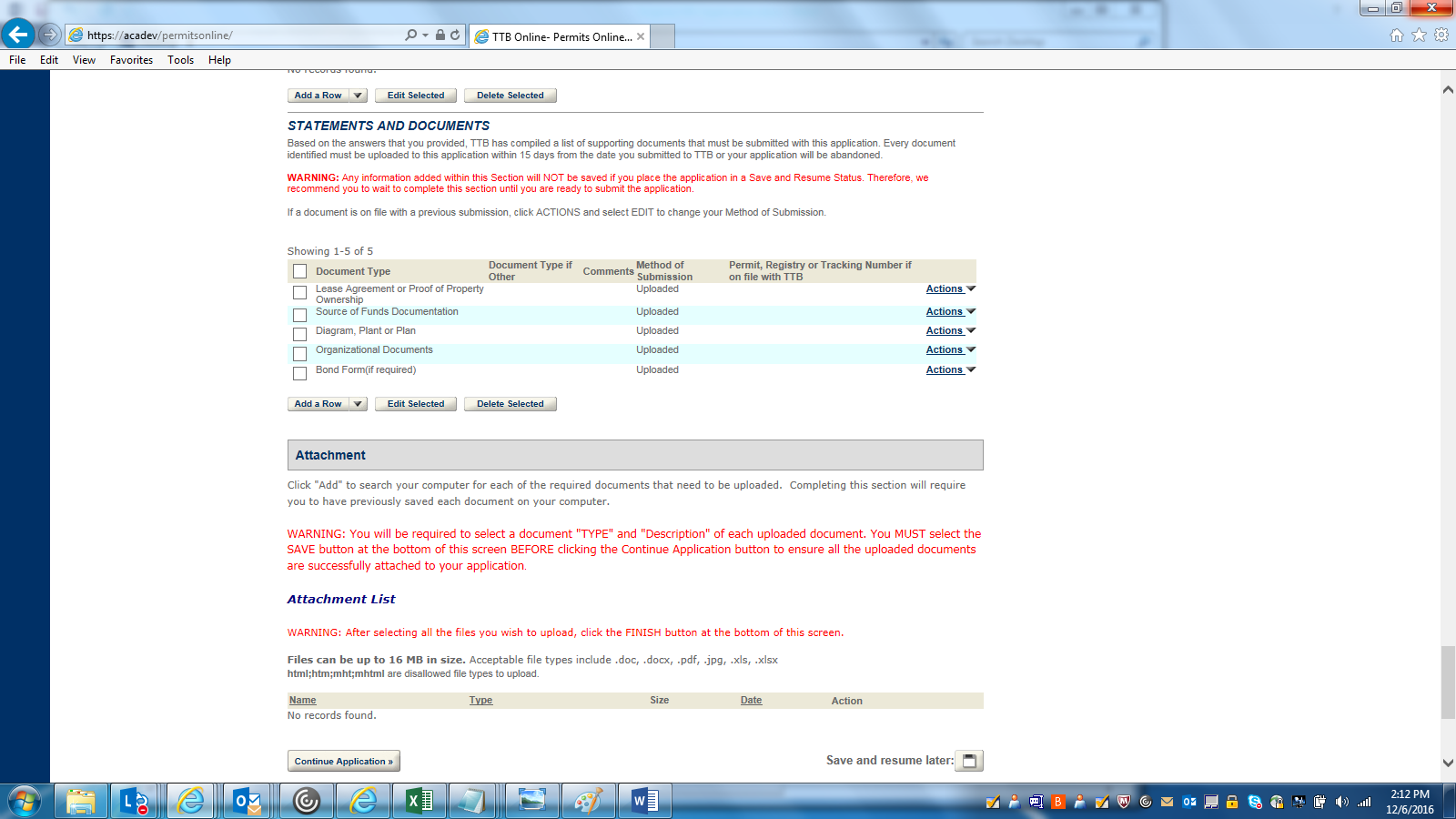Check the Lease Agreement or Proof of Property row
The image size is (1456, 819).
click(299, 293)
